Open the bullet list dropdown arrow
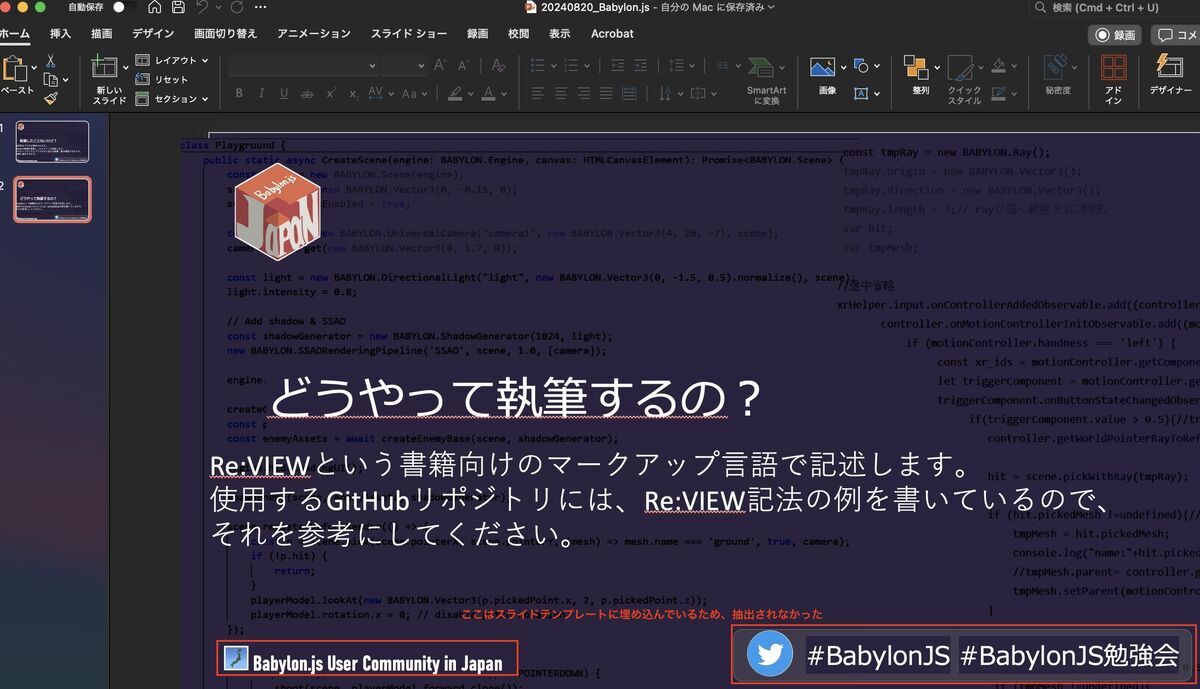 (x=553, y=65)
